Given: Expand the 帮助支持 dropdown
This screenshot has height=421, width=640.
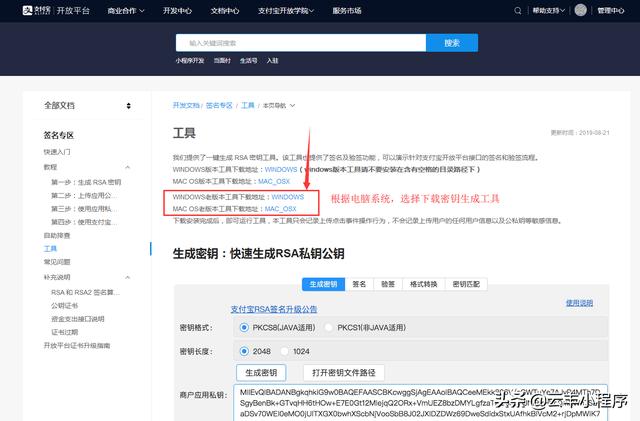Looking at the screenshot, I should click(x=549, y=11).
